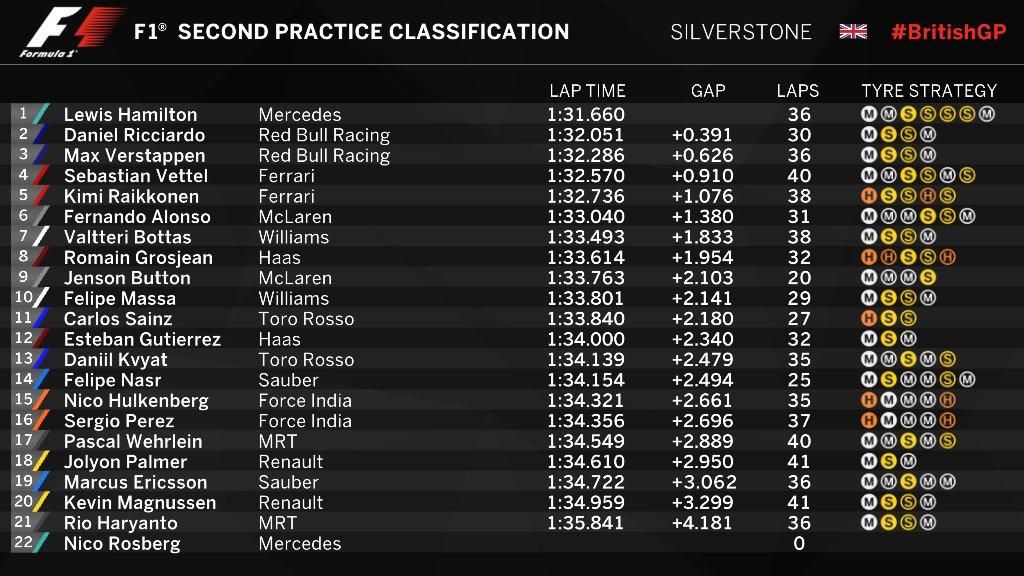Select driver name Lewis Hamilton
1024x576 pixels.
(x=130, y=115)
